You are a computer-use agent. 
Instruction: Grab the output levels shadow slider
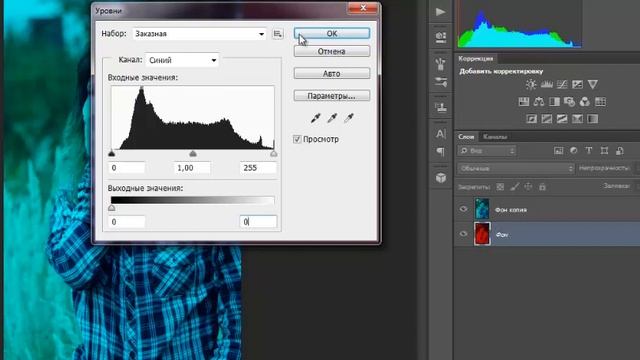click(112, 208)
